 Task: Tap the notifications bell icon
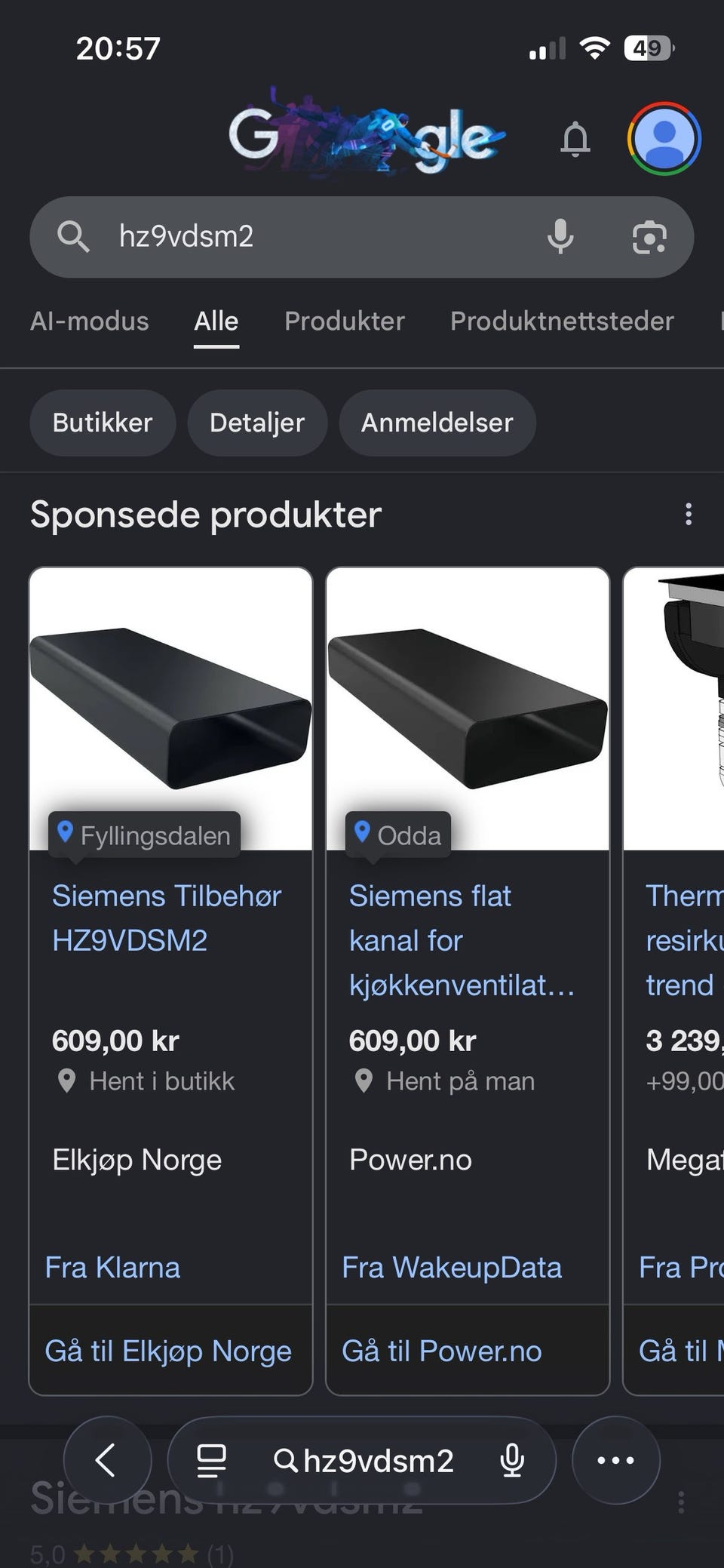575,139
